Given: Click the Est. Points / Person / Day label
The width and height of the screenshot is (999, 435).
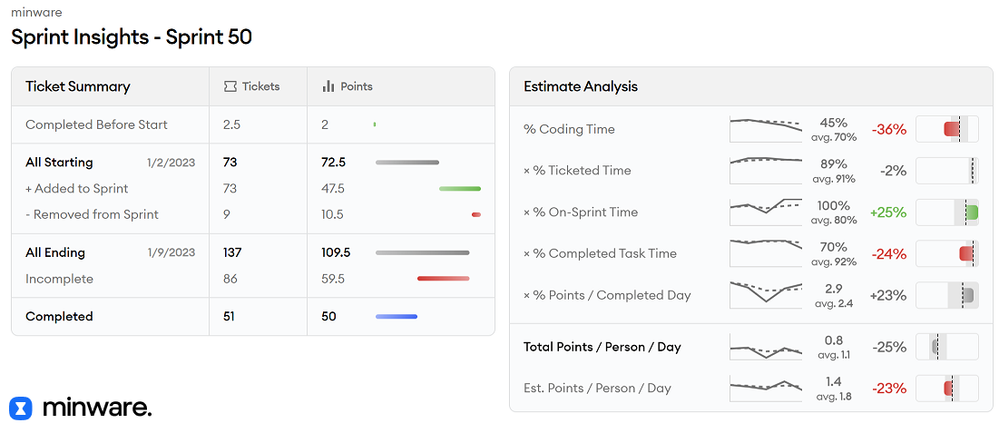Looking at the screenshot, I should click(x=597, y=388).
